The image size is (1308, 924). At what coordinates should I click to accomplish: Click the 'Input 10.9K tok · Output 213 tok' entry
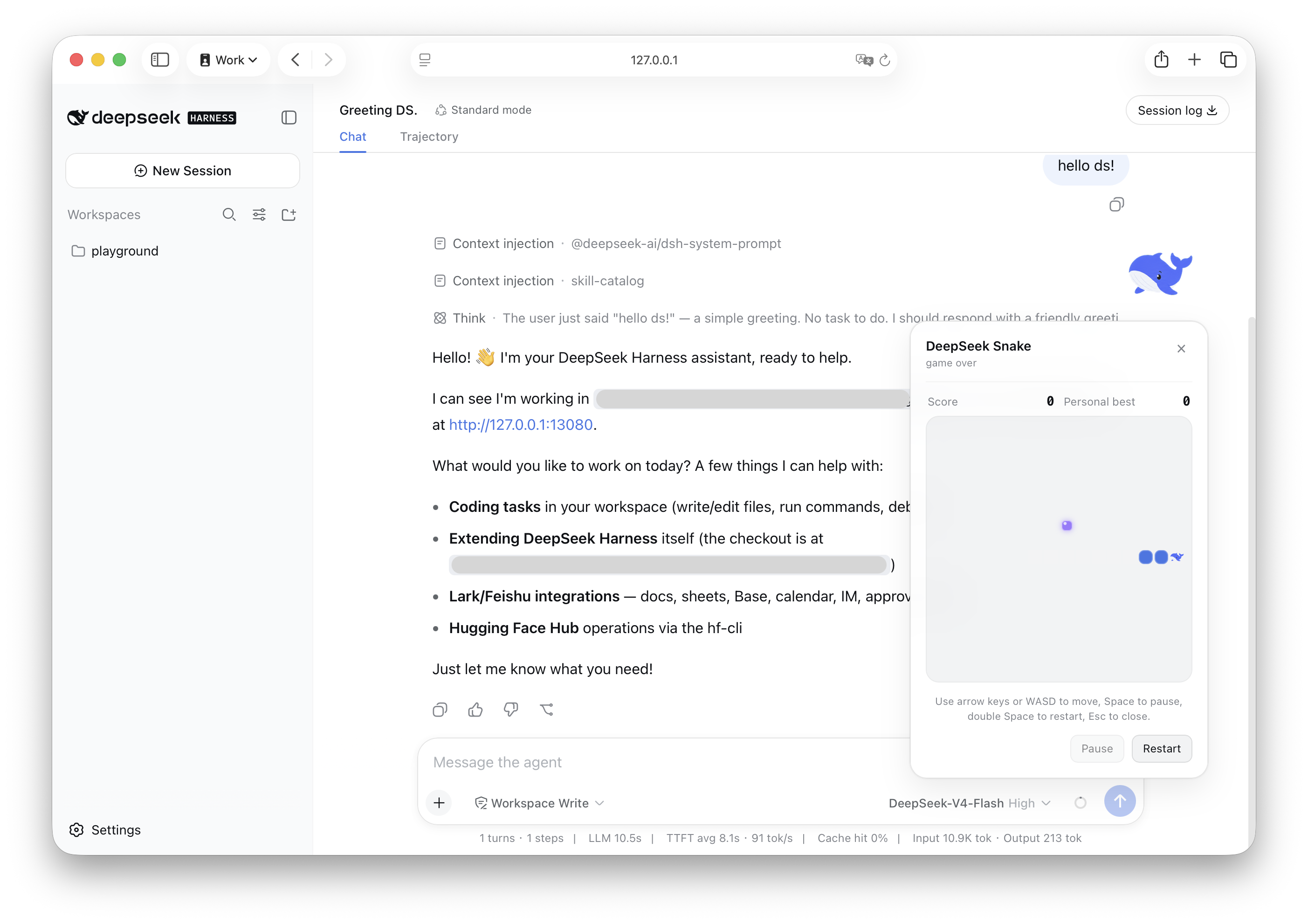pos(997,838)
